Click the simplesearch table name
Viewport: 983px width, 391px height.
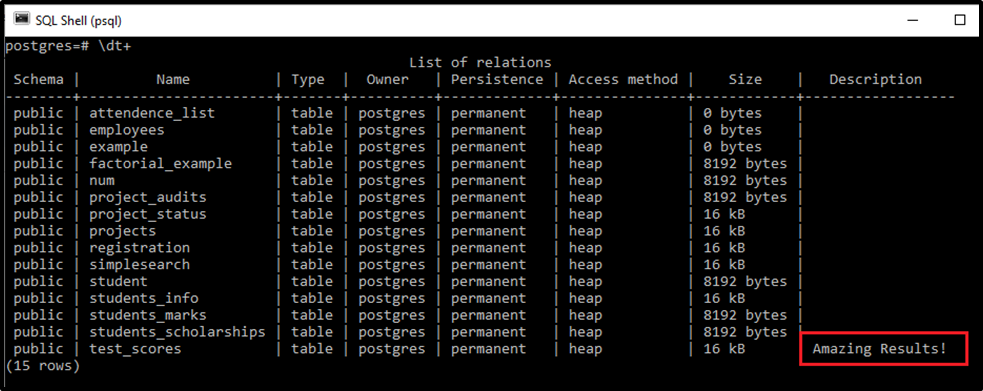pos(139,264)
